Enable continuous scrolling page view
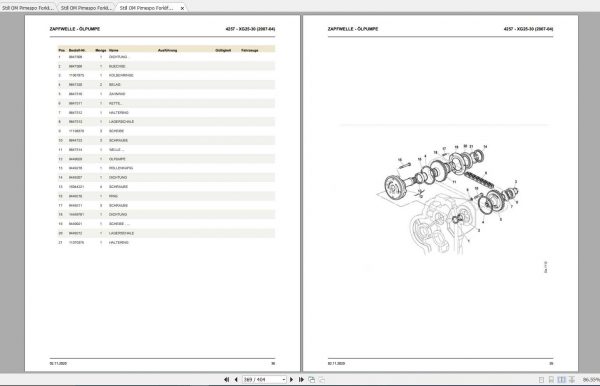600x386 pixels. click(x=551, y=379)
